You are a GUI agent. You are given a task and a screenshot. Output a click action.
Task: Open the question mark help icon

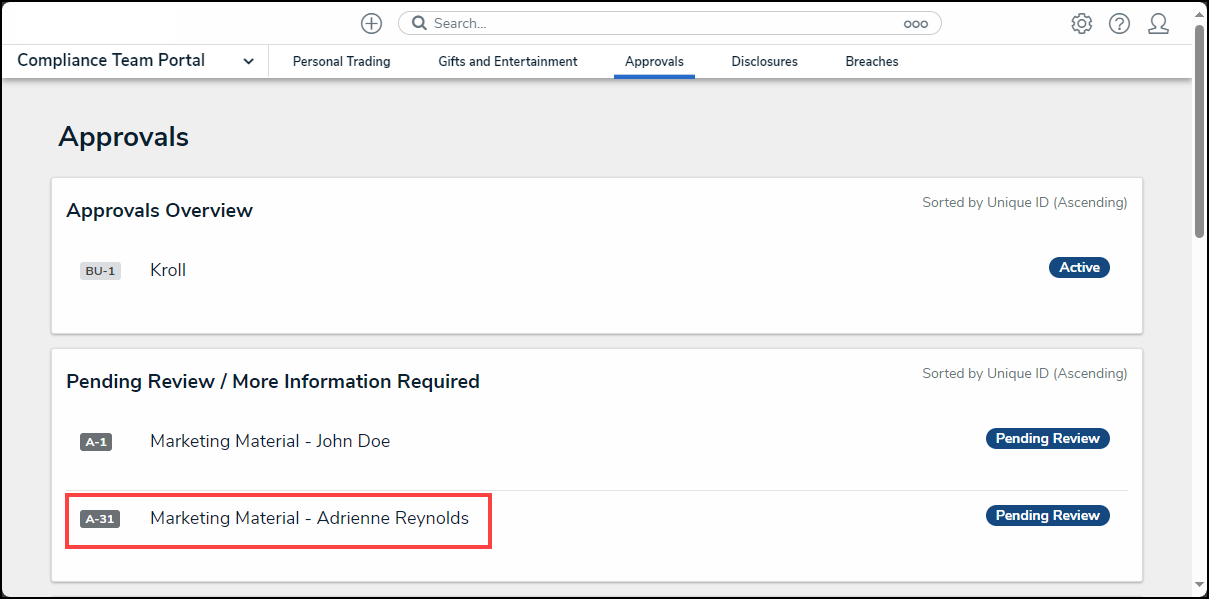(x=1119, y=24)
